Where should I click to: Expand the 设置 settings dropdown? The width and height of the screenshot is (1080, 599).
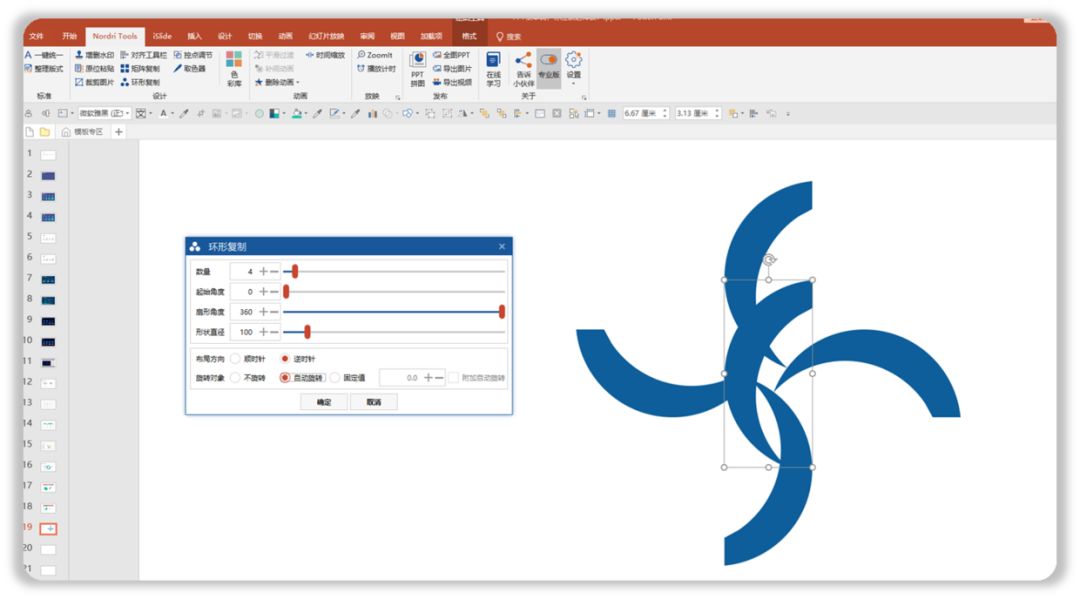click(x=574, y=69)
